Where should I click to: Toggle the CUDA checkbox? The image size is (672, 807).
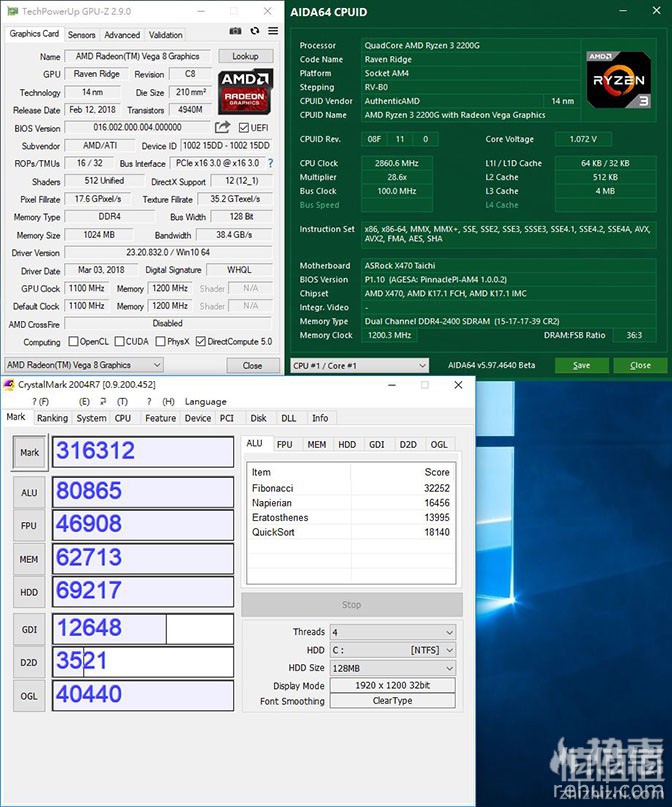tap(119, 341)
